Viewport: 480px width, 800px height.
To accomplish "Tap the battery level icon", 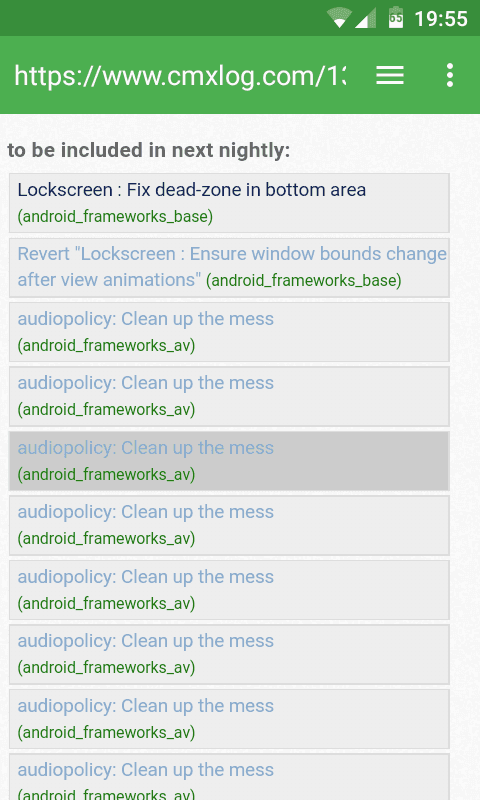I will coord(396,18).
